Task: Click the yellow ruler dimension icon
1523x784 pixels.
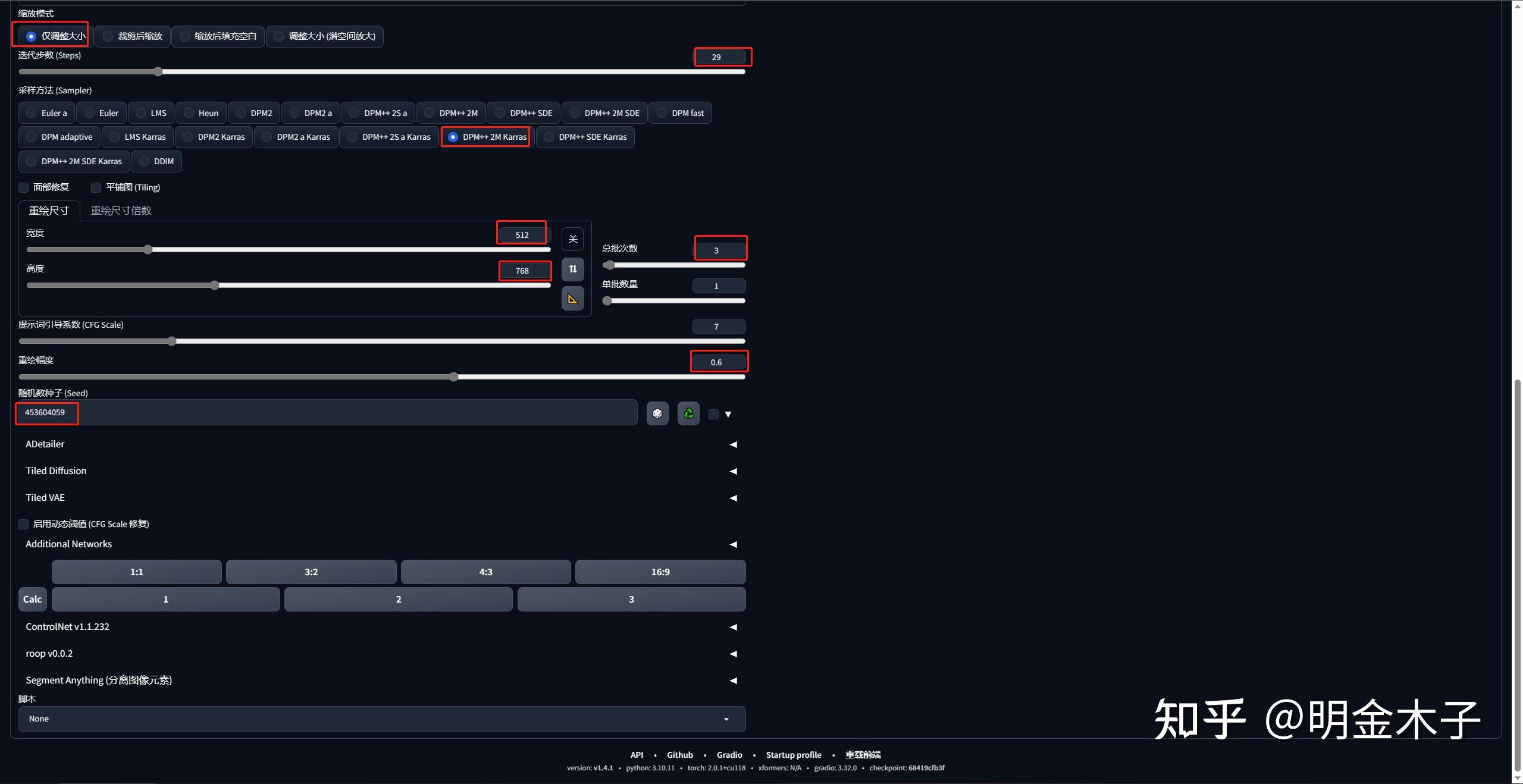Action: click(x=573, y=299)
